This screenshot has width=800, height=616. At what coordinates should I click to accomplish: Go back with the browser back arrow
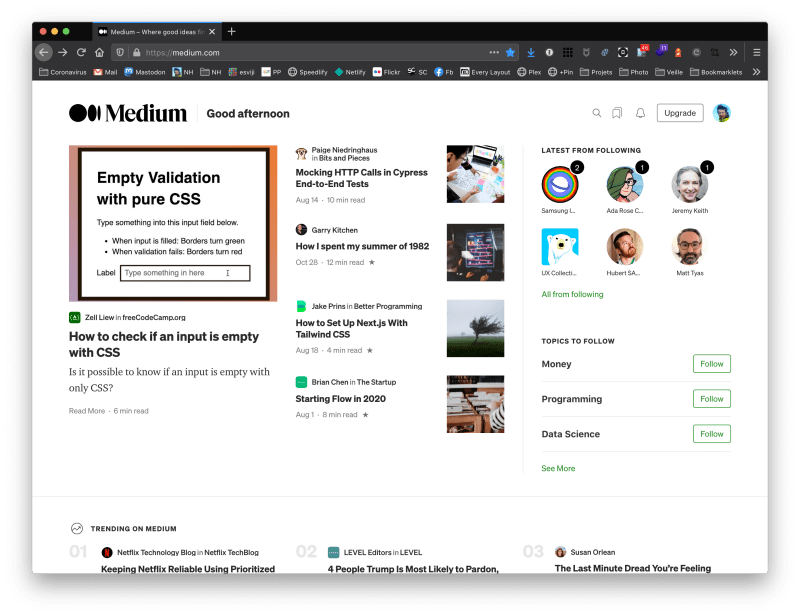click(44, 52)
